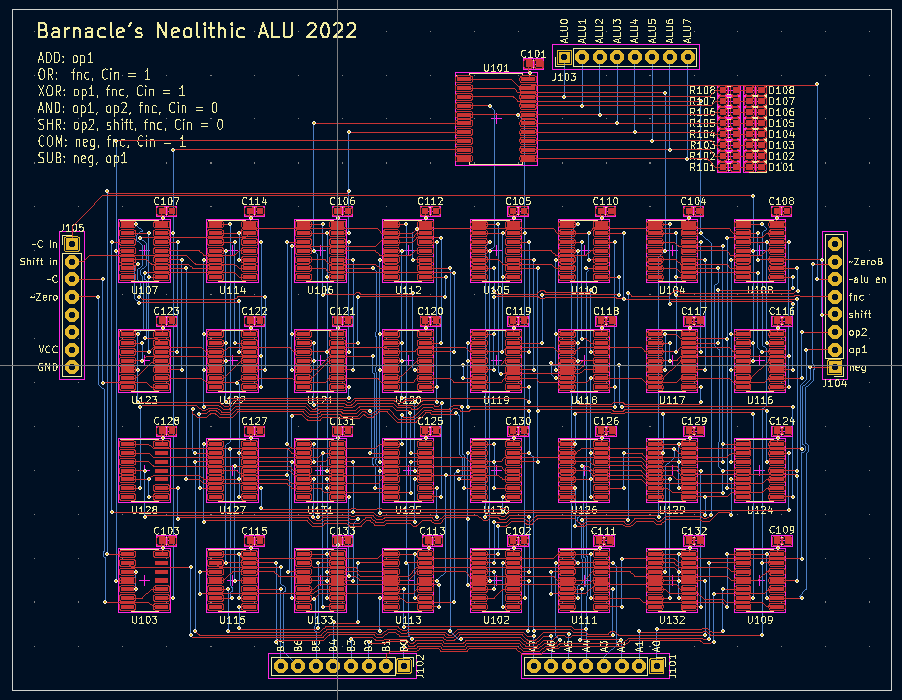Click the square neg pad on J104
This screenshot has width=902, height=700.
pos(834,368)
